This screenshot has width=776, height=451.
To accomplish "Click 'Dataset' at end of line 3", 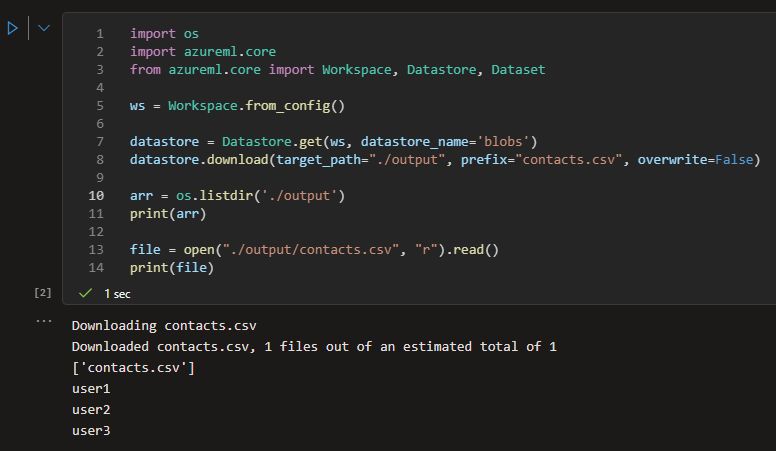I will coord(518,69).
